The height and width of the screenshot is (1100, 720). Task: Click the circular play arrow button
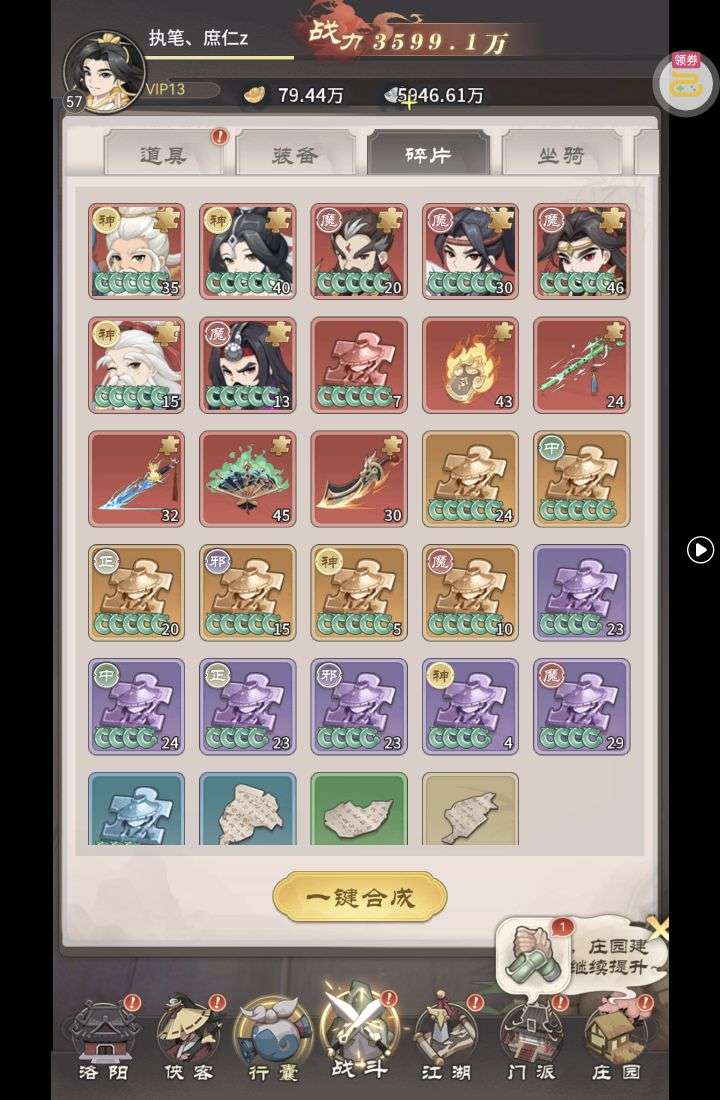pos(700,550)
